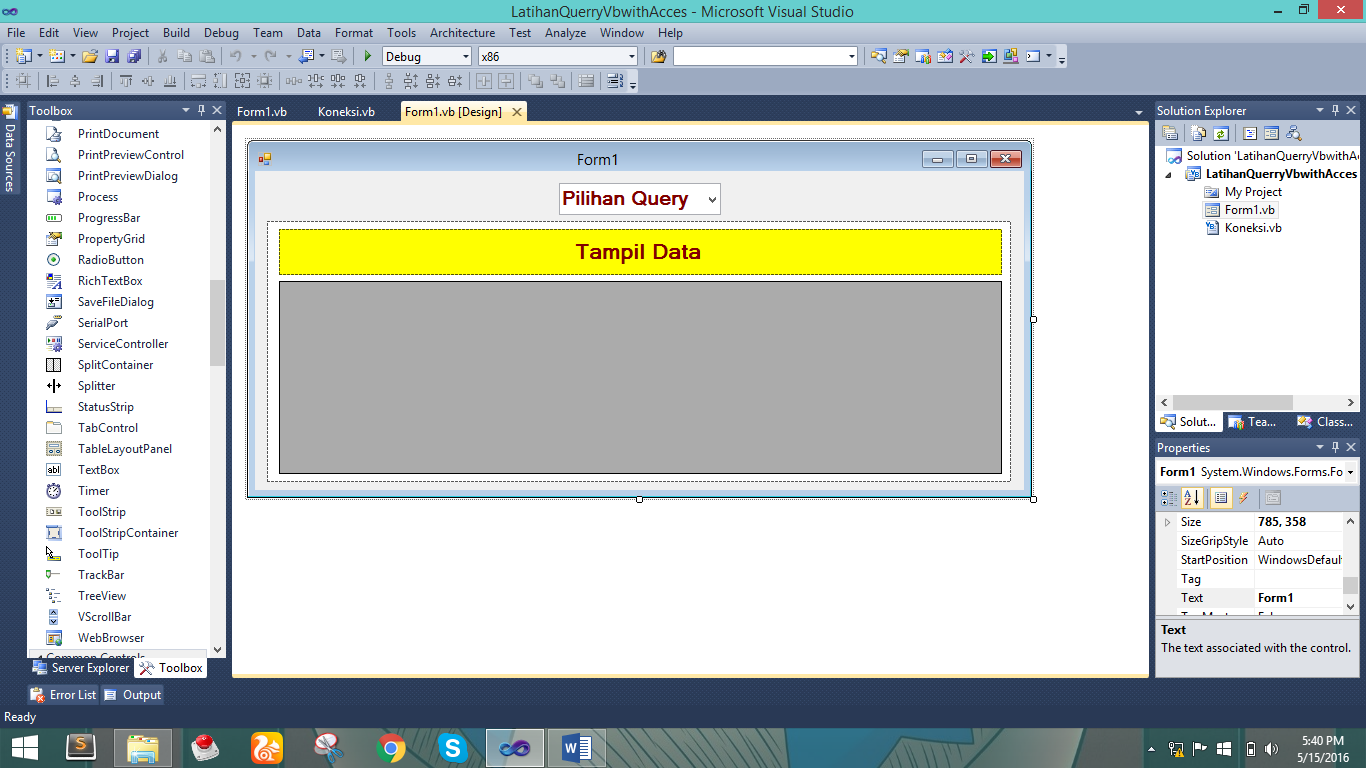The height and width of the screenshot is (768, 1366).
Task: Switch Properties to Categorized view
Action: coord(1169,497)
